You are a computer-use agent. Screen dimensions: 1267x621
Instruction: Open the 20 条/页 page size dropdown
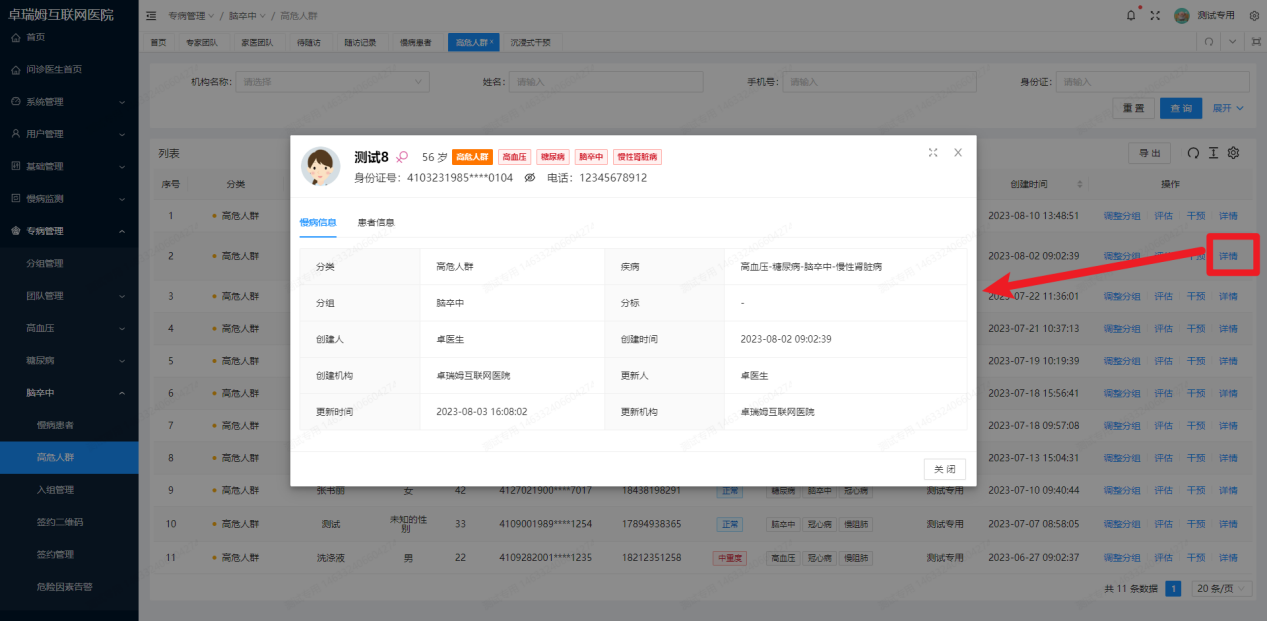point(1220,589)
